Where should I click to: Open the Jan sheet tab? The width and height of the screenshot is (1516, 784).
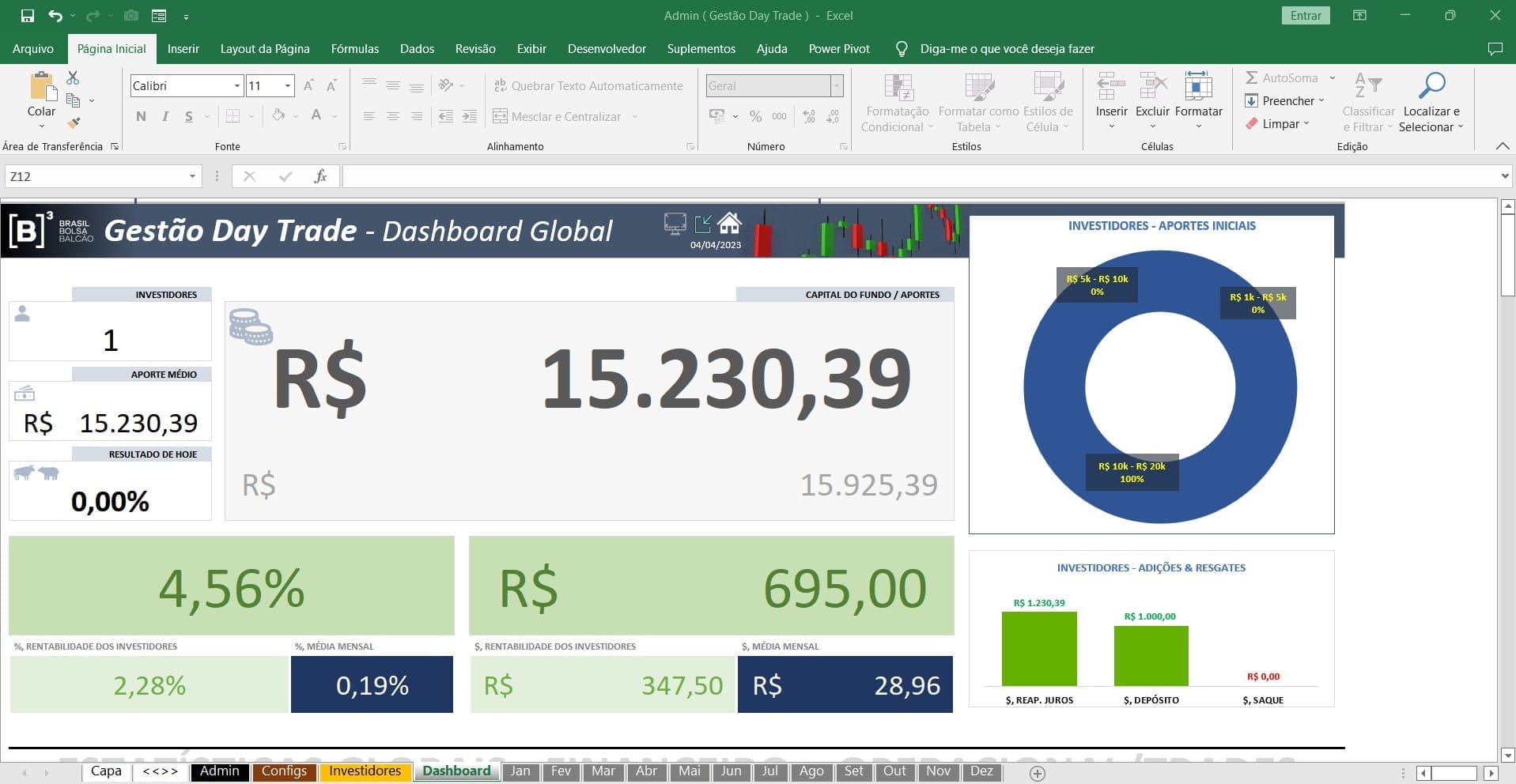tap(520, 771)
